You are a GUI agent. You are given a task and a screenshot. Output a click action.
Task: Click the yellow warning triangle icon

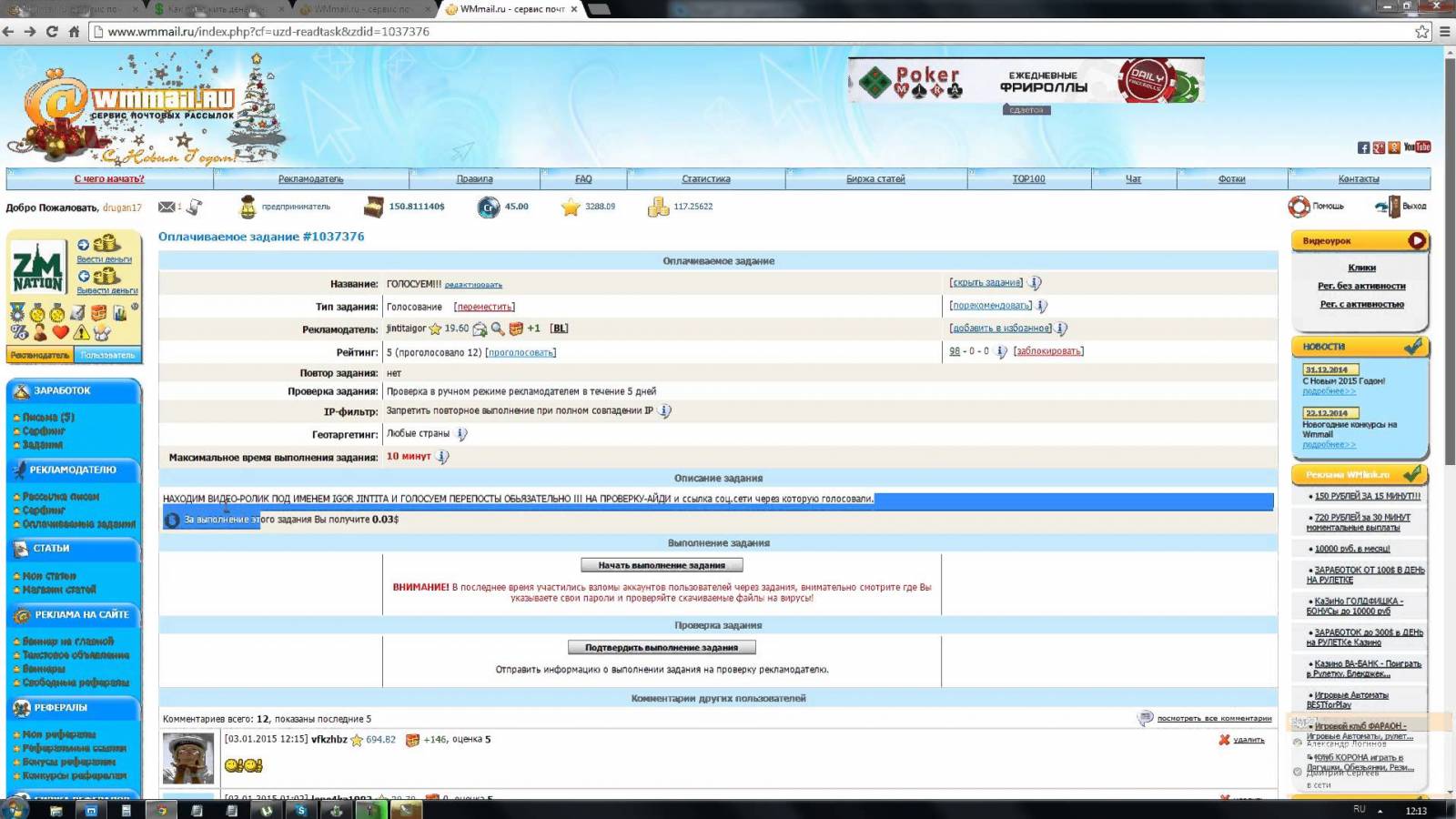[x=81, y=333]
